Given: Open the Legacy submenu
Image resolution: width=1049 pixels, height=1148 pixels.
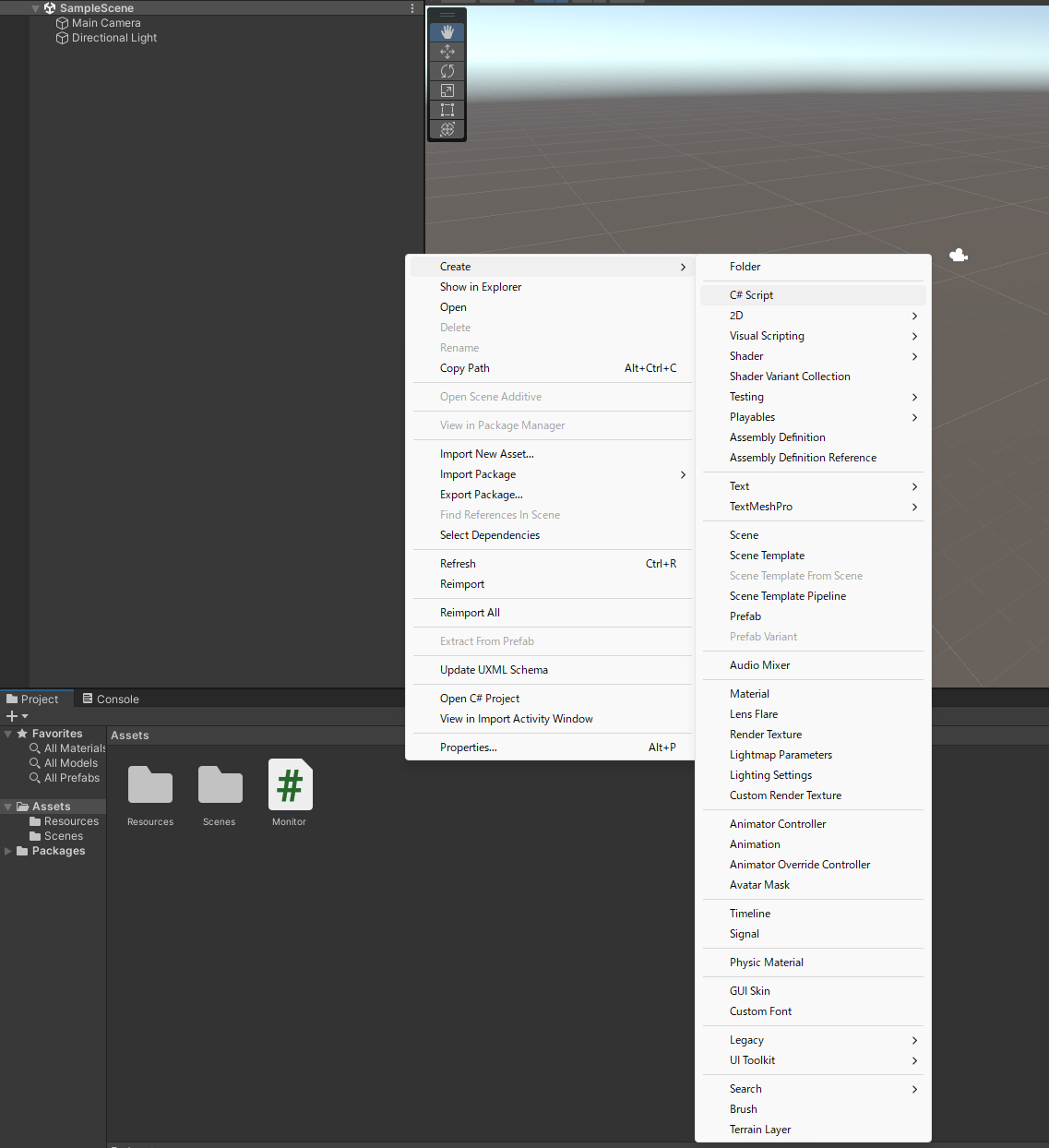Looking at the screenshot, I should tap(813, 1040).
